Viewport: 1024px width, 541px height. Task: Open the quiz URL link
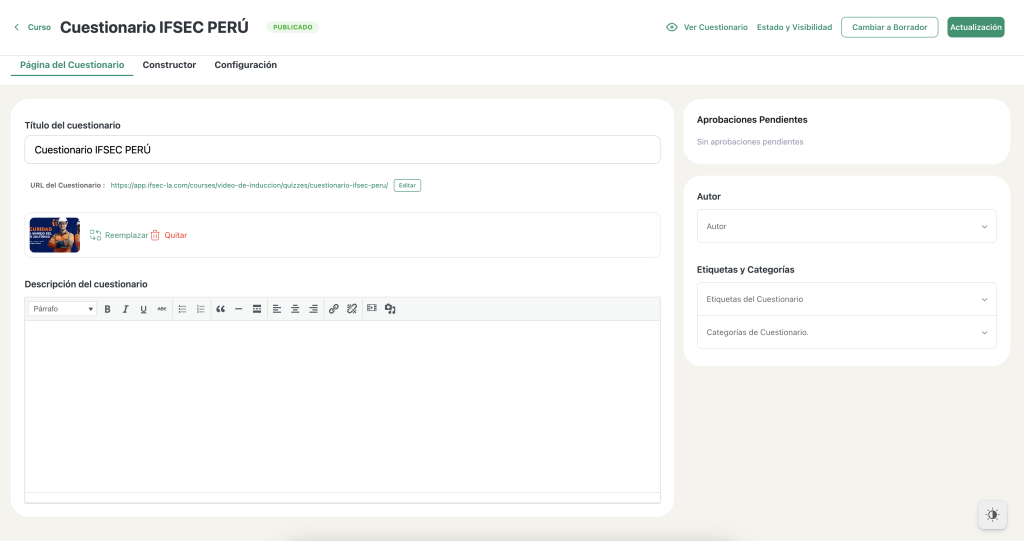(x=249, y=186)
